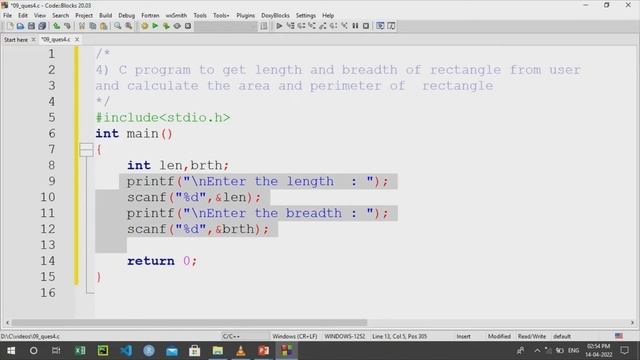Open Excel from the taskbar
The image size is (640, 360).
coord(80,351)
